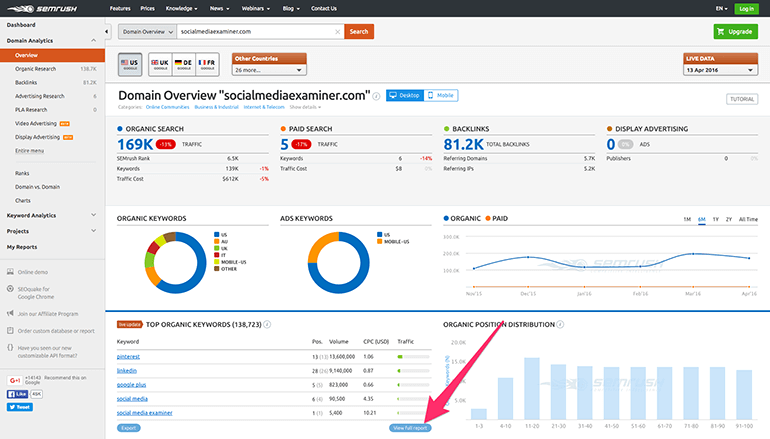Clear the domain search field
This screenshot has width=770, height=439.
[x=337, y=31]
